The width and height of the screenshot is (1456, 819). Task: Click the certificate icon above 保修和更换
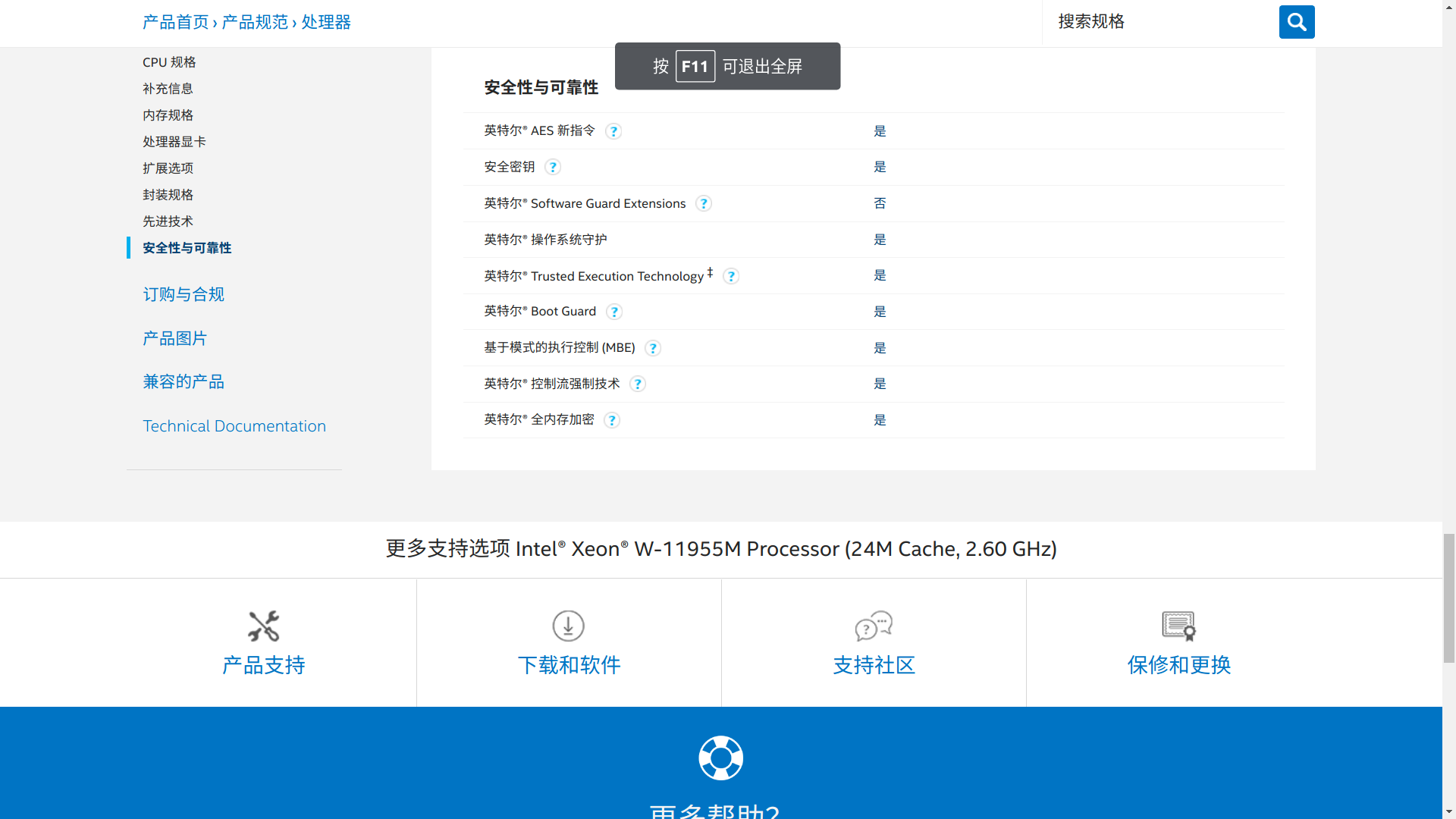tap(1179, 626)
